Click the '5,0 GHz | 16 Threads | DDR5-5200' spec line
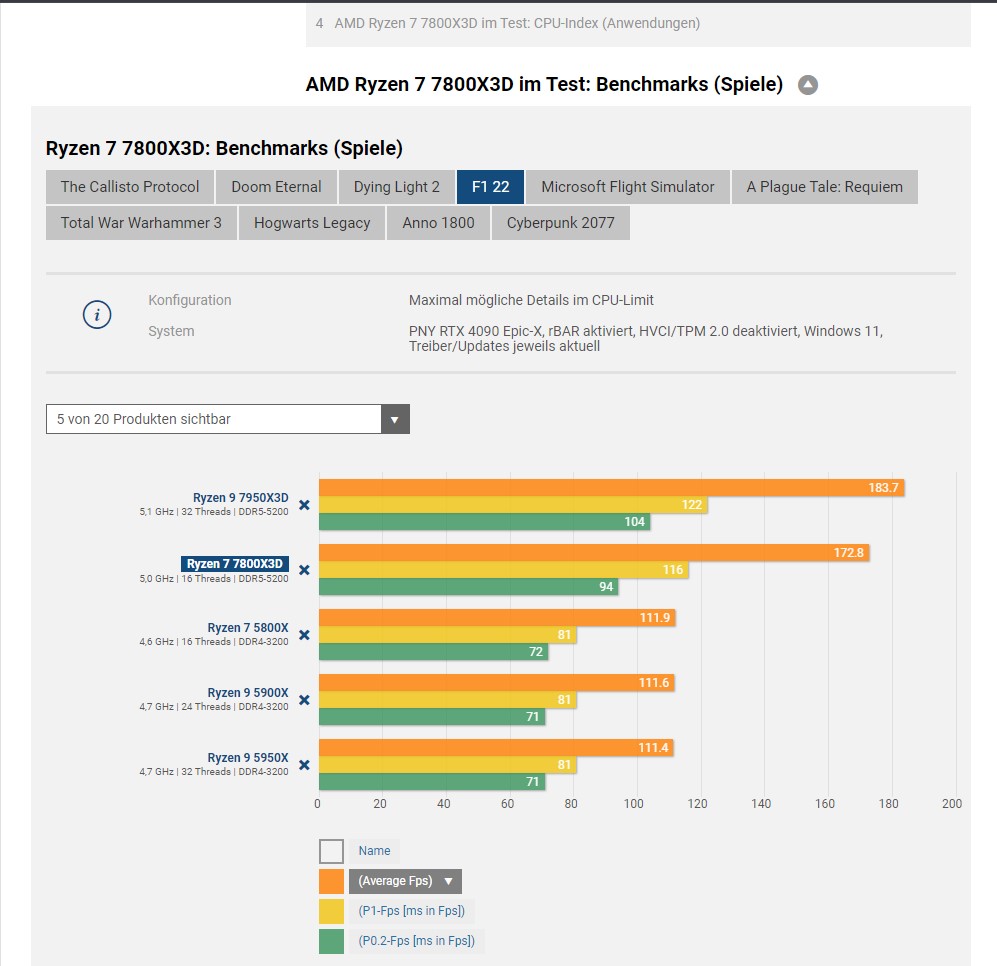The height and width of the screenshot is (966, 997). [214, 579]
